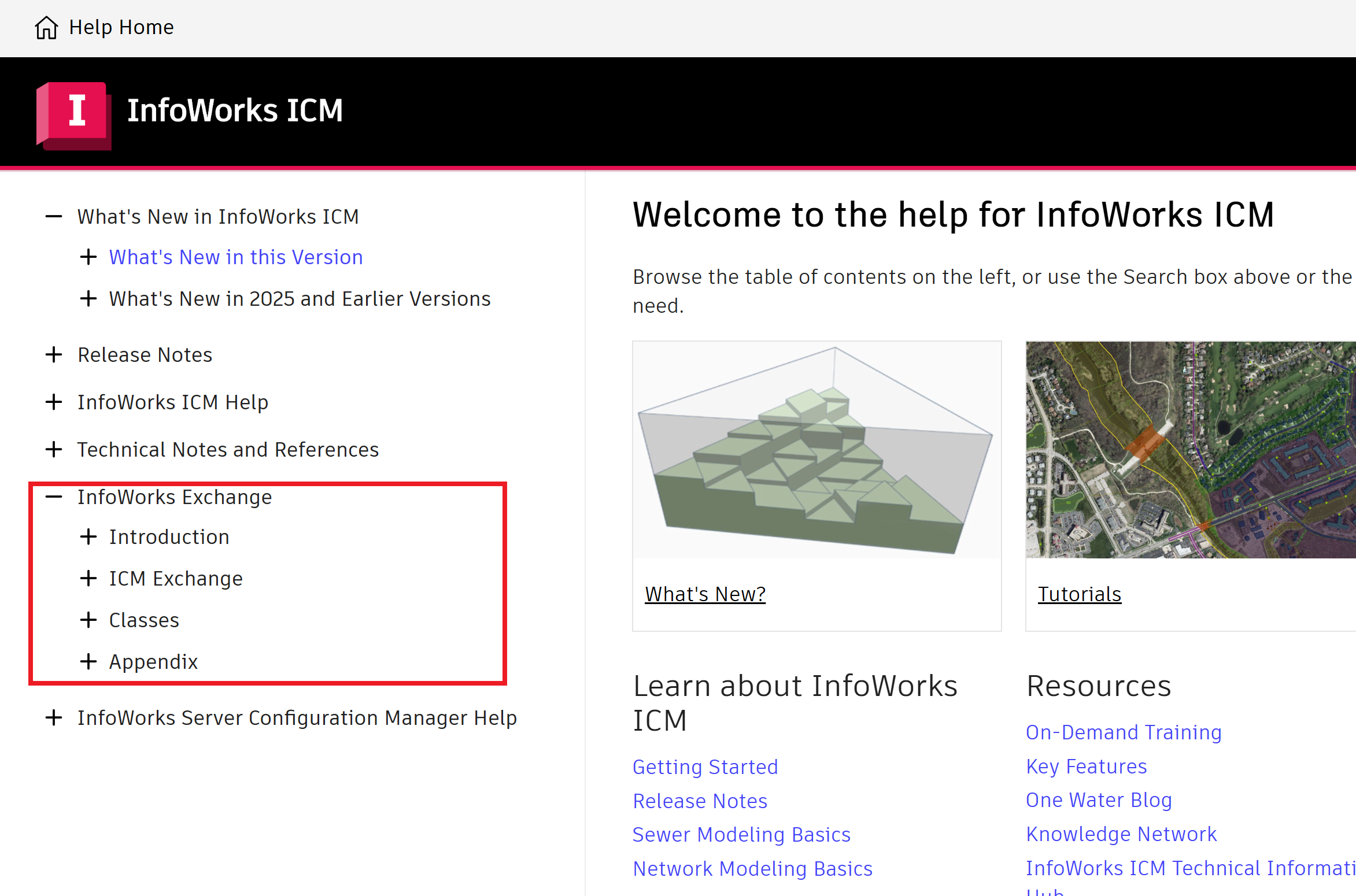Expand What's New in this Version
Viewport: 1356px width, 896px height.
tap(88, 257)
